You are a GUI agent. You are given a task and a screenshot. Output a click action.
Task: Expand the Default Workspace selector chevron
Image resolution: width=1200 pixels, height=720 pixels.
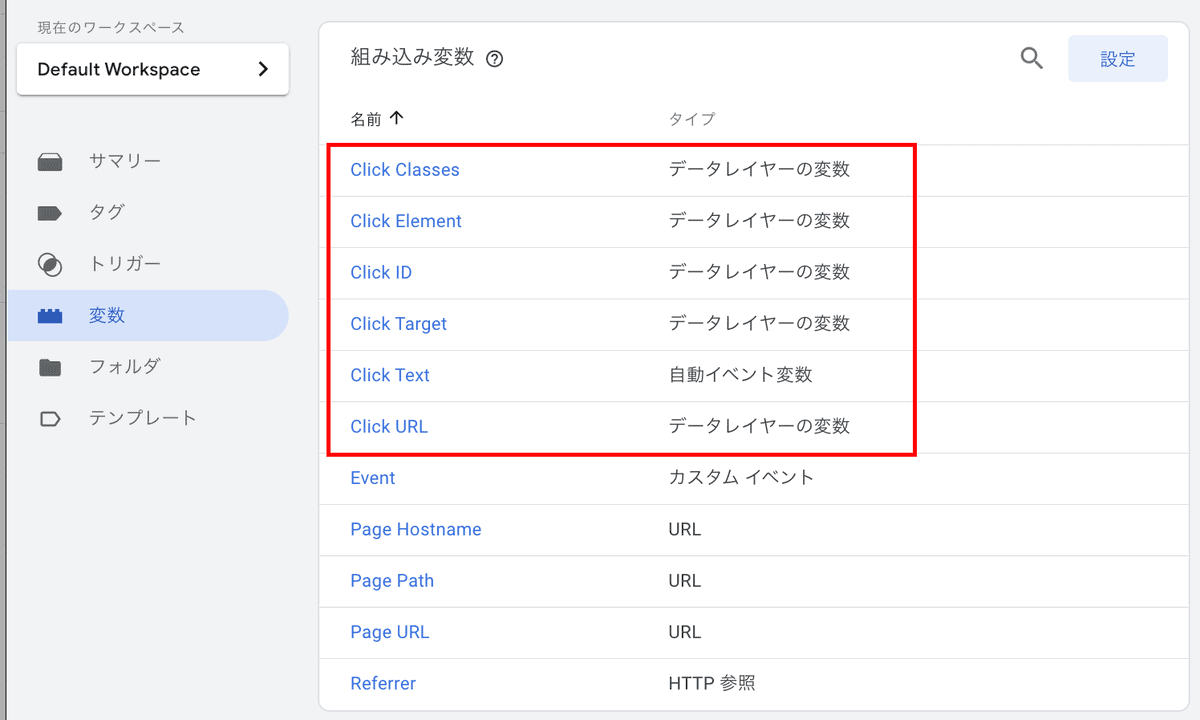click(263, 69)
